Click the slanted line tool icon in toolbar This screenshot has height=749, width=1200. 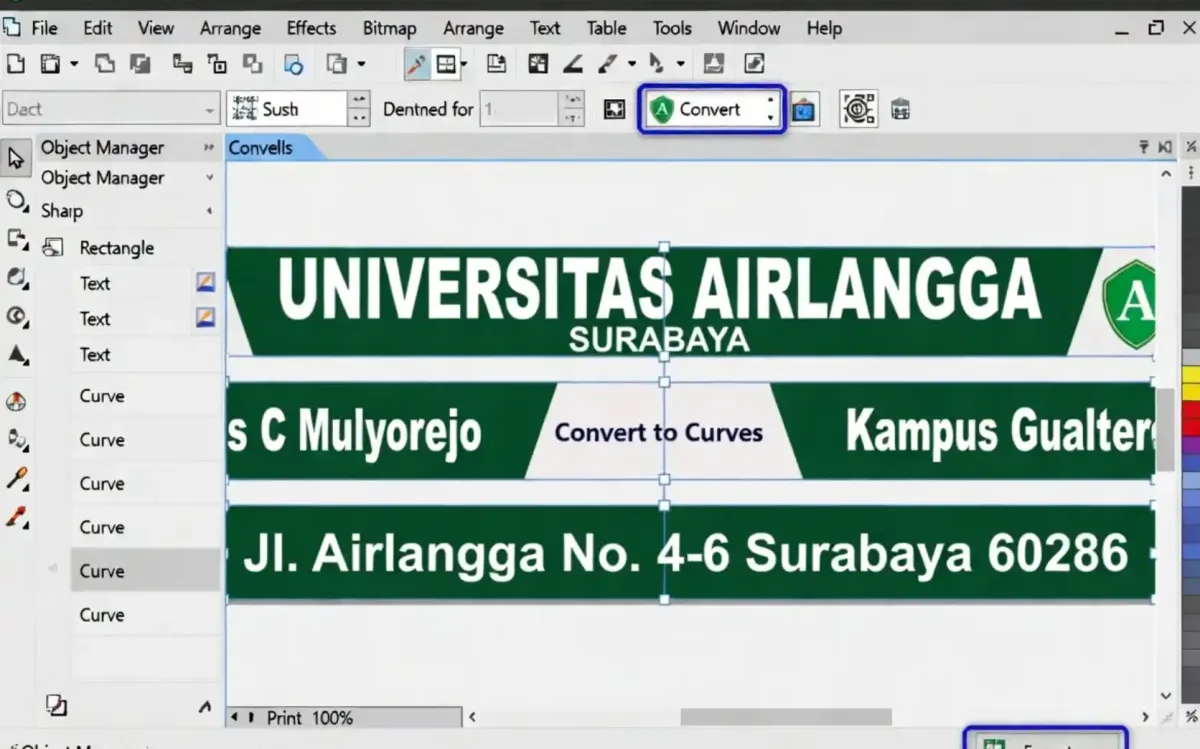pyautogui.click(x=572, y=65)
